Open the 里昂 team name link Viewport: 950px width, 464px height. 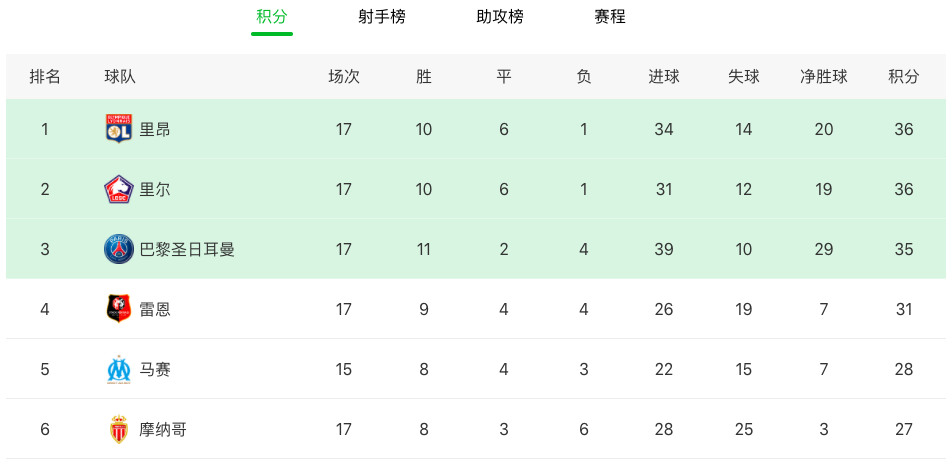point(155,129)
